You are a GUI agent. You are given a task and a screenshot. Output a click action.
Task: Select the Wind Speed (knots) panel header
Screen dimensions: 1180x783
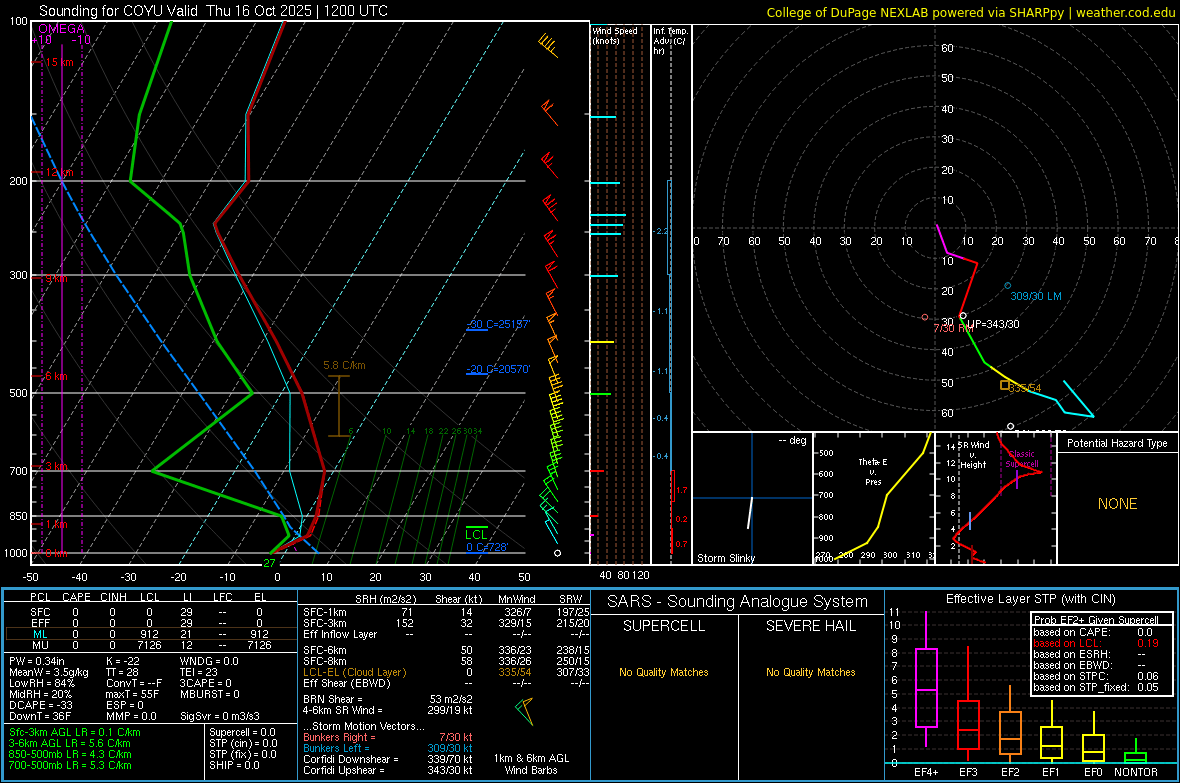[615, 35]
